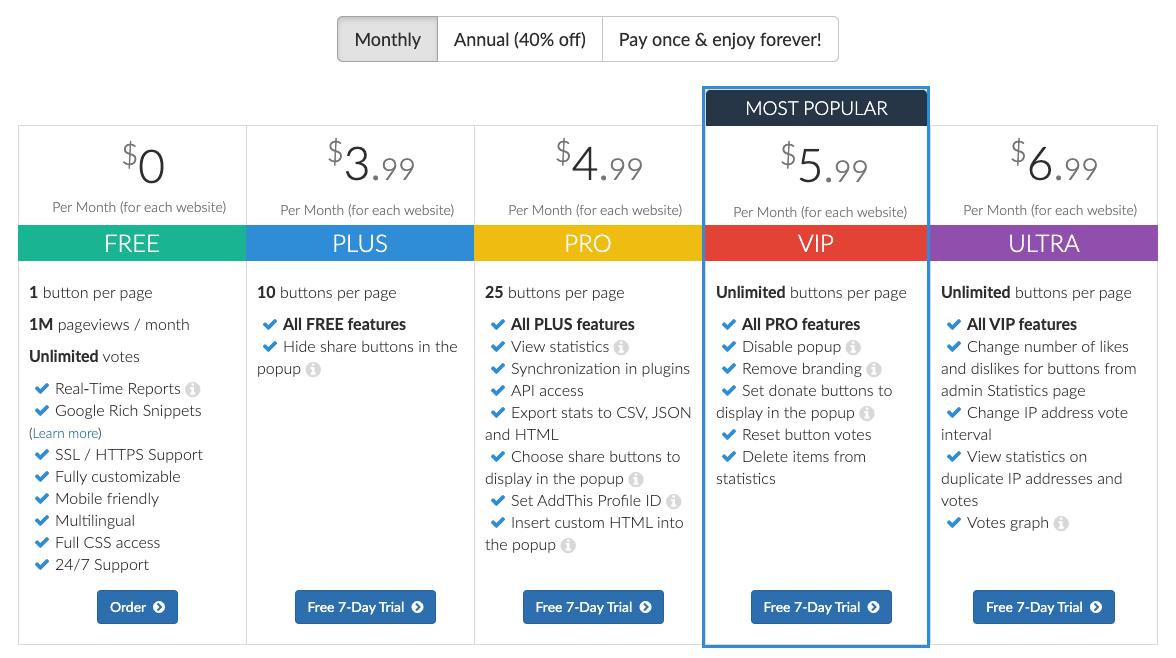Start Free 7-Day Trial for ULTRA plan
This screenshot has width=1176, height=658.
click(x=1044, y=607)
